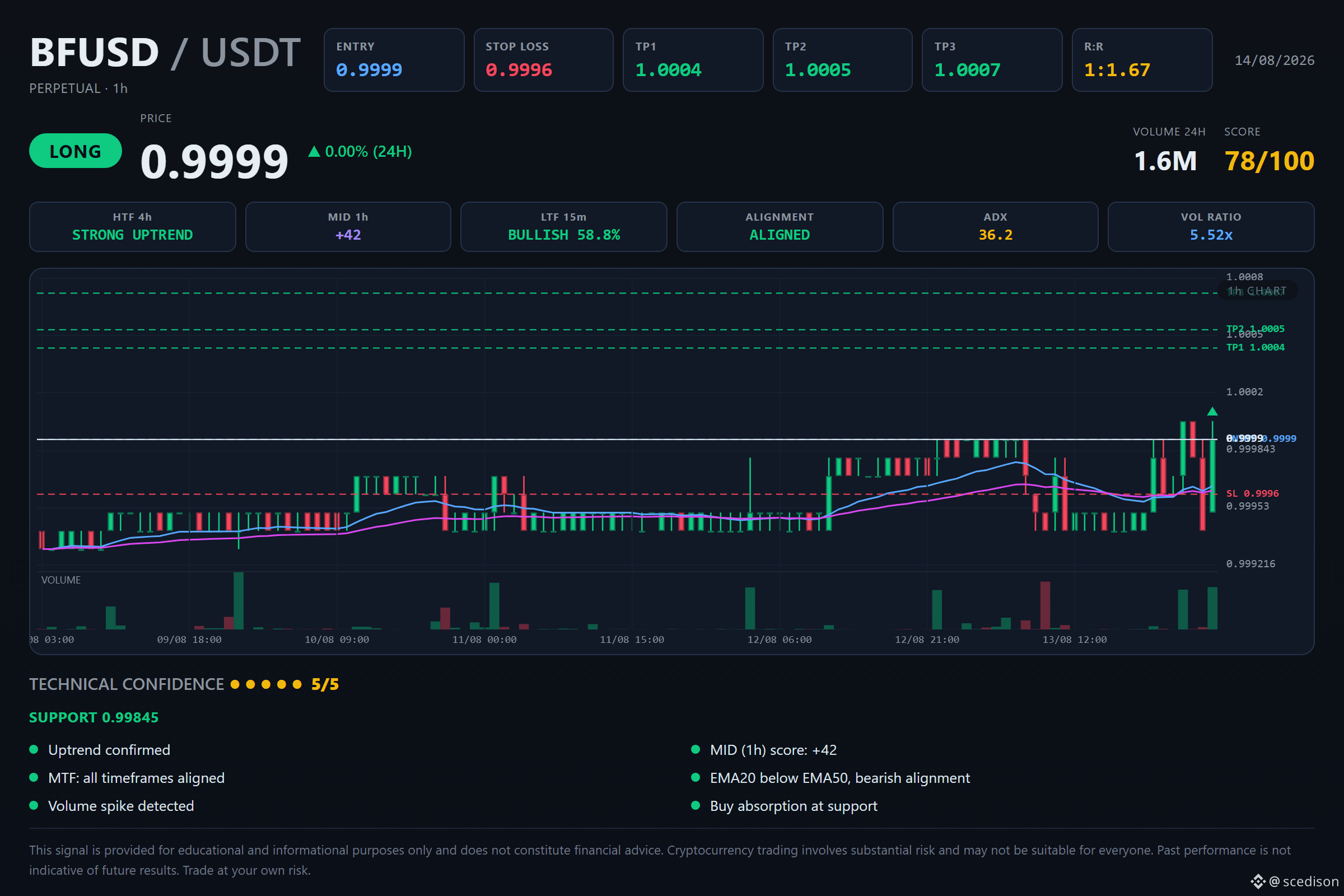Screen dimensions: 1344x896
Task: Click the HTF 4h STRONG UPTREND card
Action: pyautogui.click(x=133, y=227)
